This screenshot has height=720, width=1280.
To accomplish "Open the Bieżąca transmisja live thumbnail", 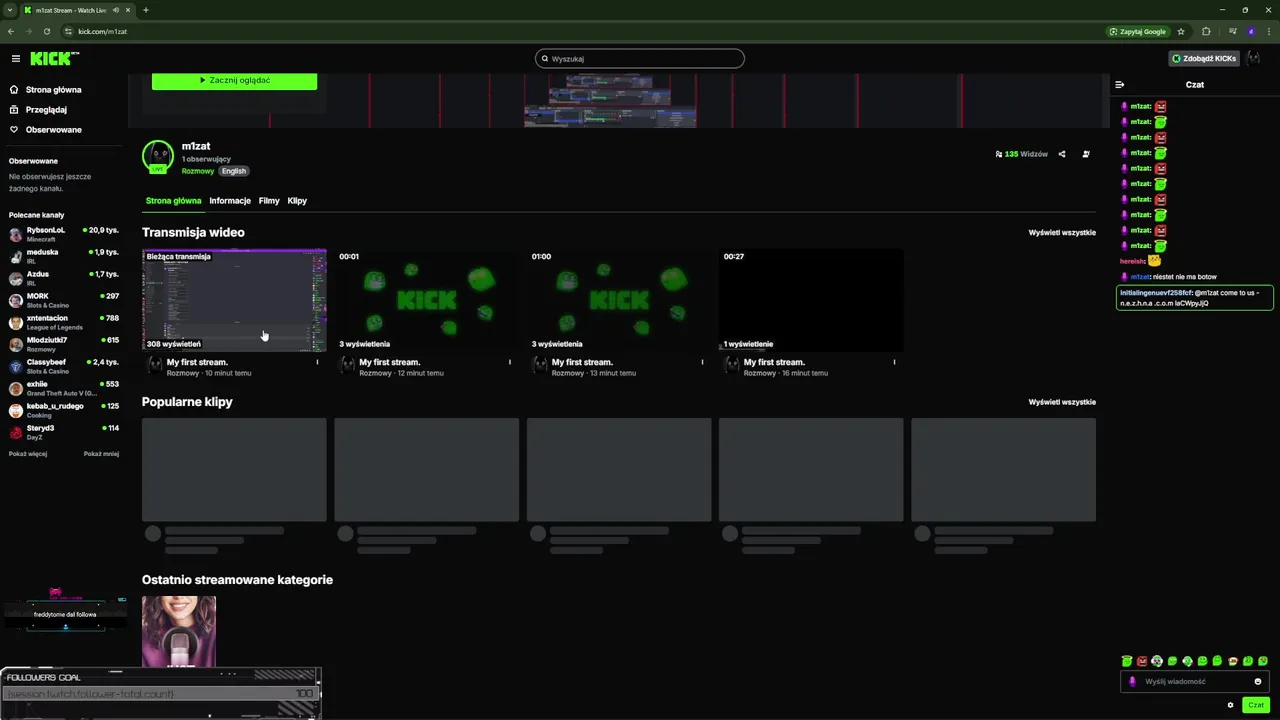I will pyautogui.click(x=234, y=300).
